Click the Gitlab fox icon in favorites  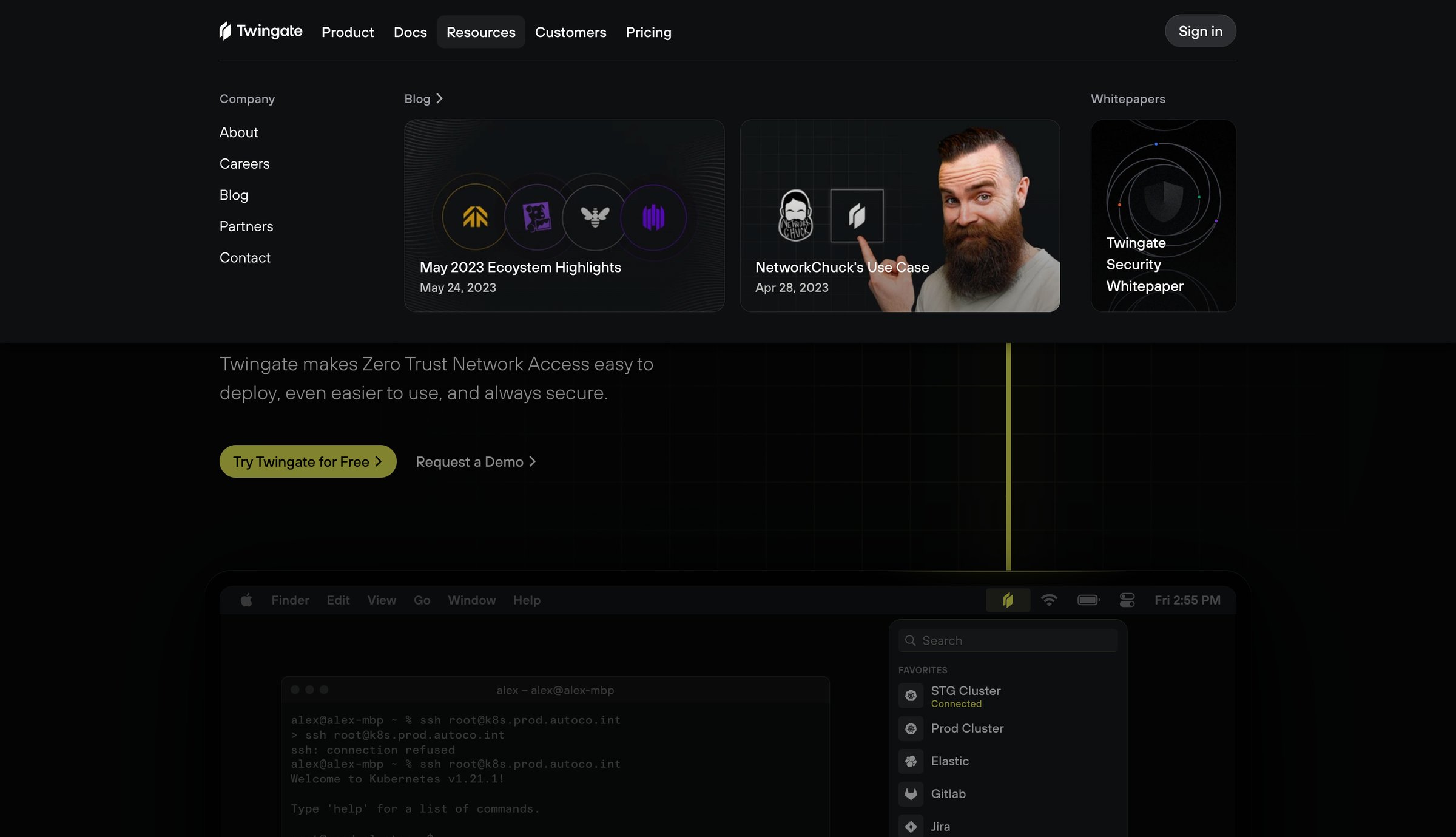911,794
